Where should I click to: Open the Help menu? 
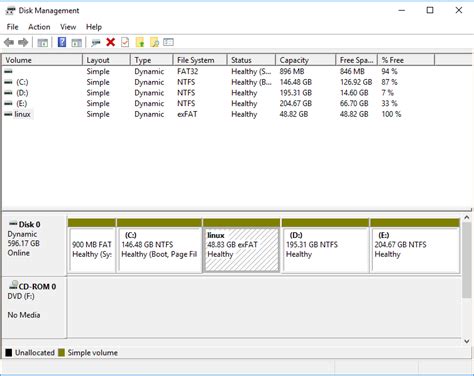[x=94, y=27]
